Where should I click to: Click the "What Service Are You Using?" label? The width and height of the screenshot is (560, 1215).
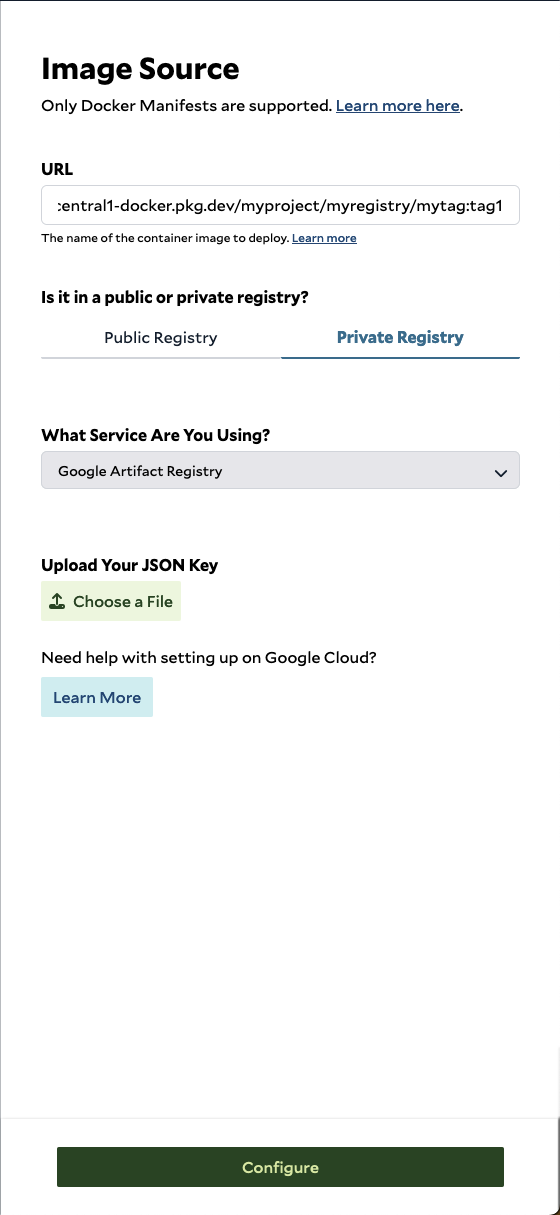pyautogui.click(x=156, y=435)
